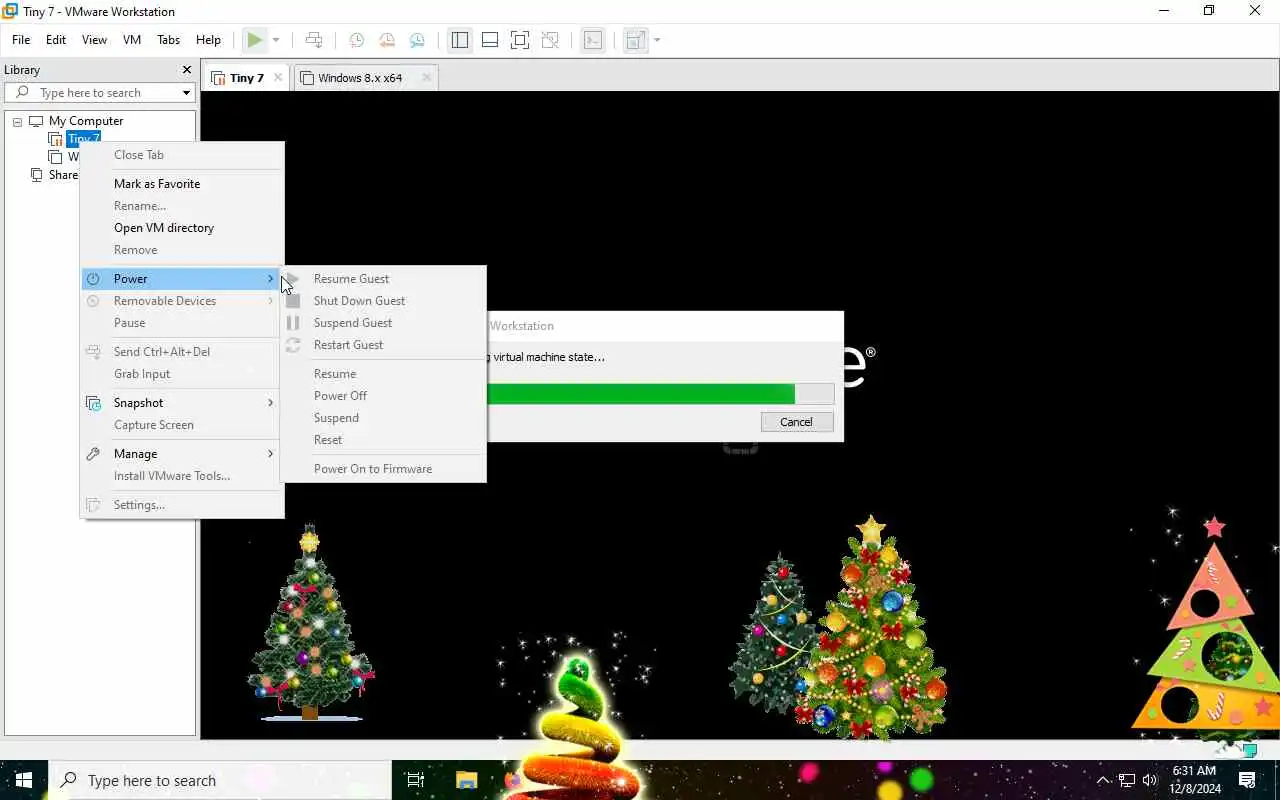Image resolution: width=1280 pixels, height=800 pixels.
Task: Open Settings... from the context menu
Action: click(x=139, y=505)
